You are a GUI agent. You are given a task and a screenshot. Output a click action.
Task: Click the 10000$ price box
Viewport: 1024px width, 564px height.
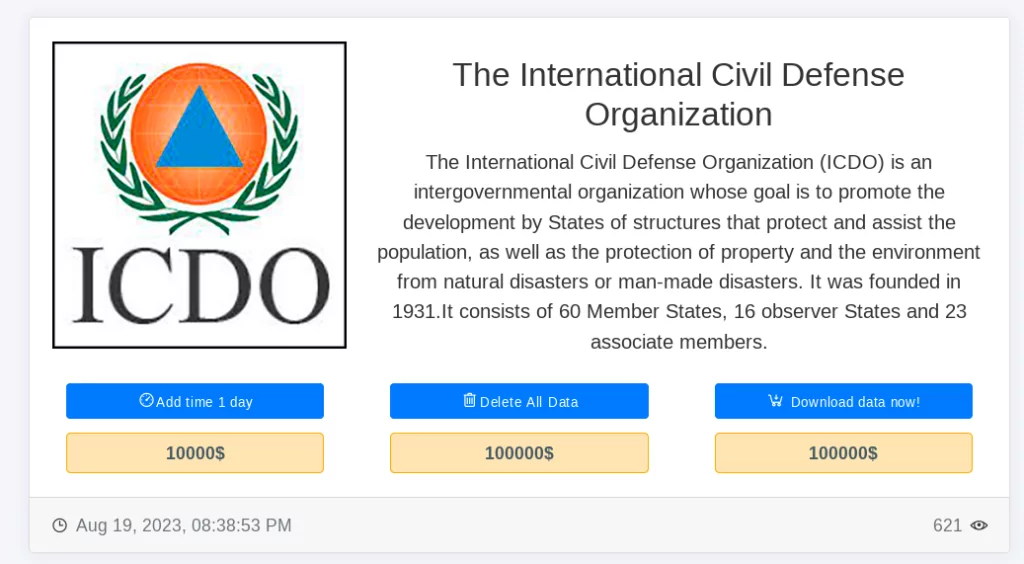click(195, 453)
